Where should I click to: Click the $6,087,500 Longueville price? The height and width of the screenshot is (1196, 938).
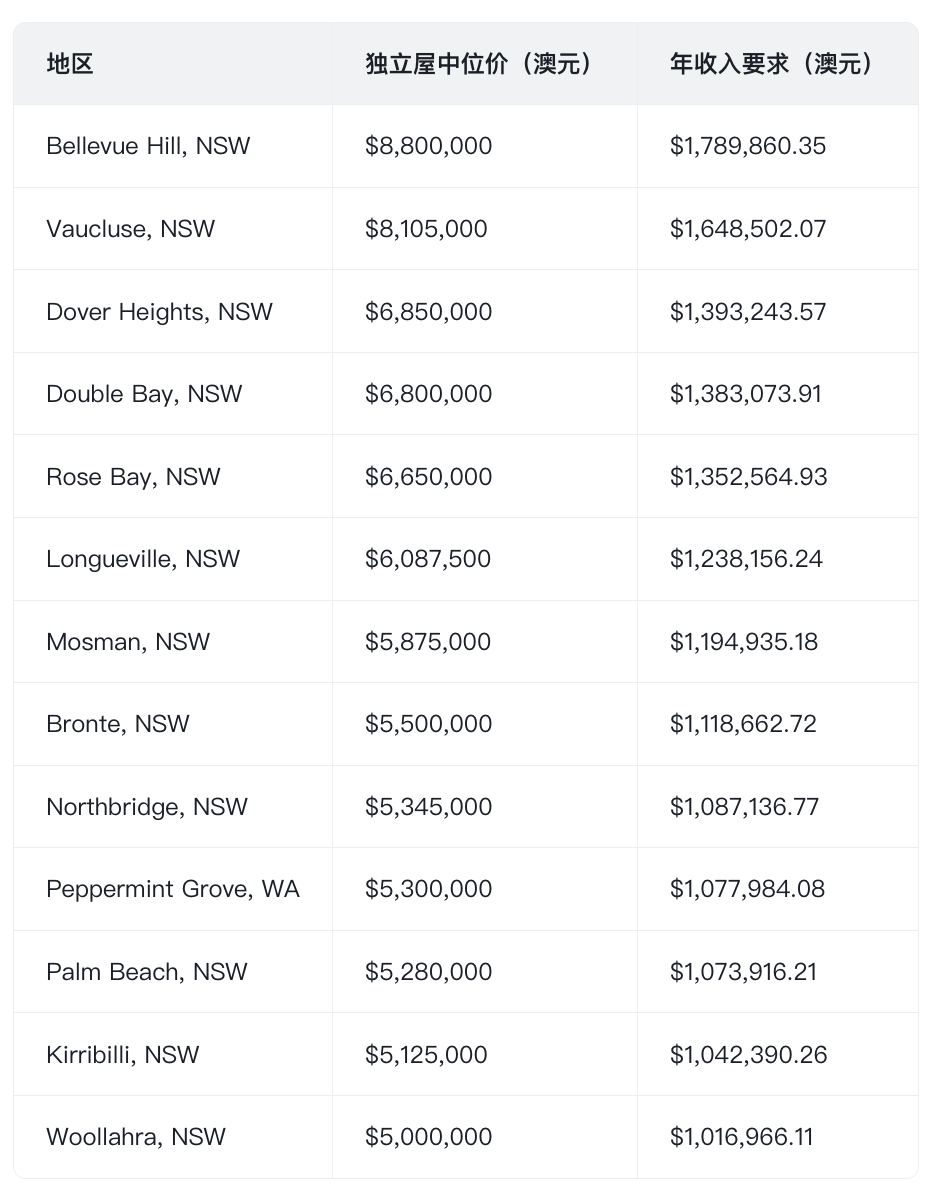click(428, 559)
